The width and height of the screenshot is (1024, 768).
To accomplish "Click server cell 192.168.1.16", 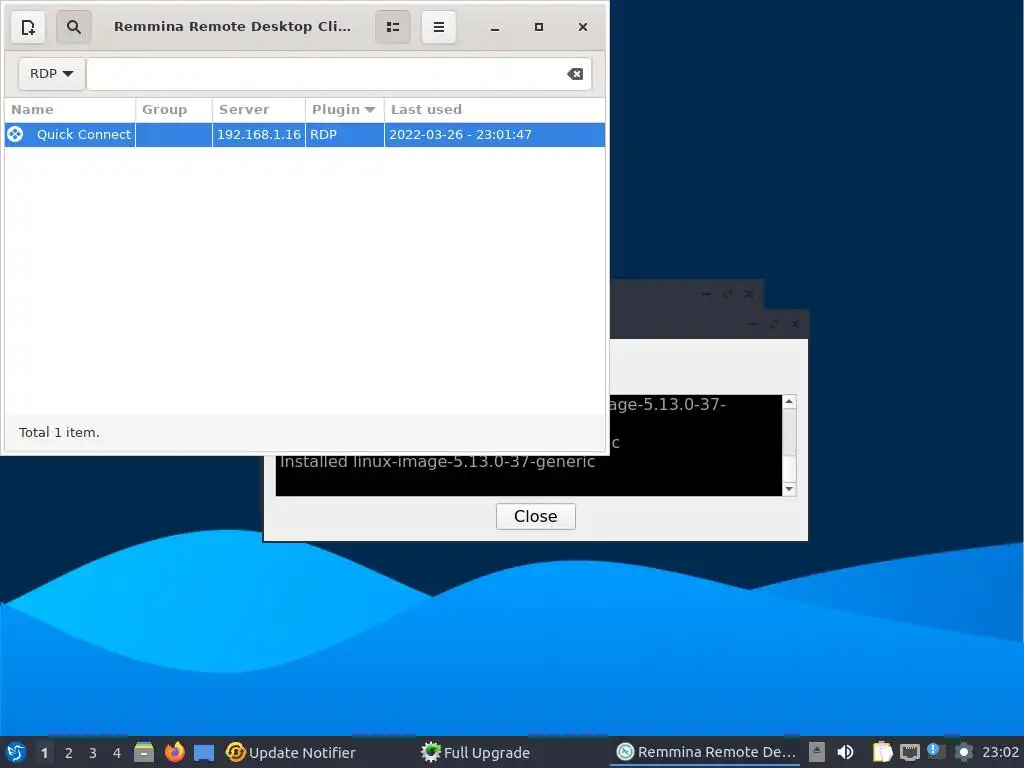I will coord(259,135).
